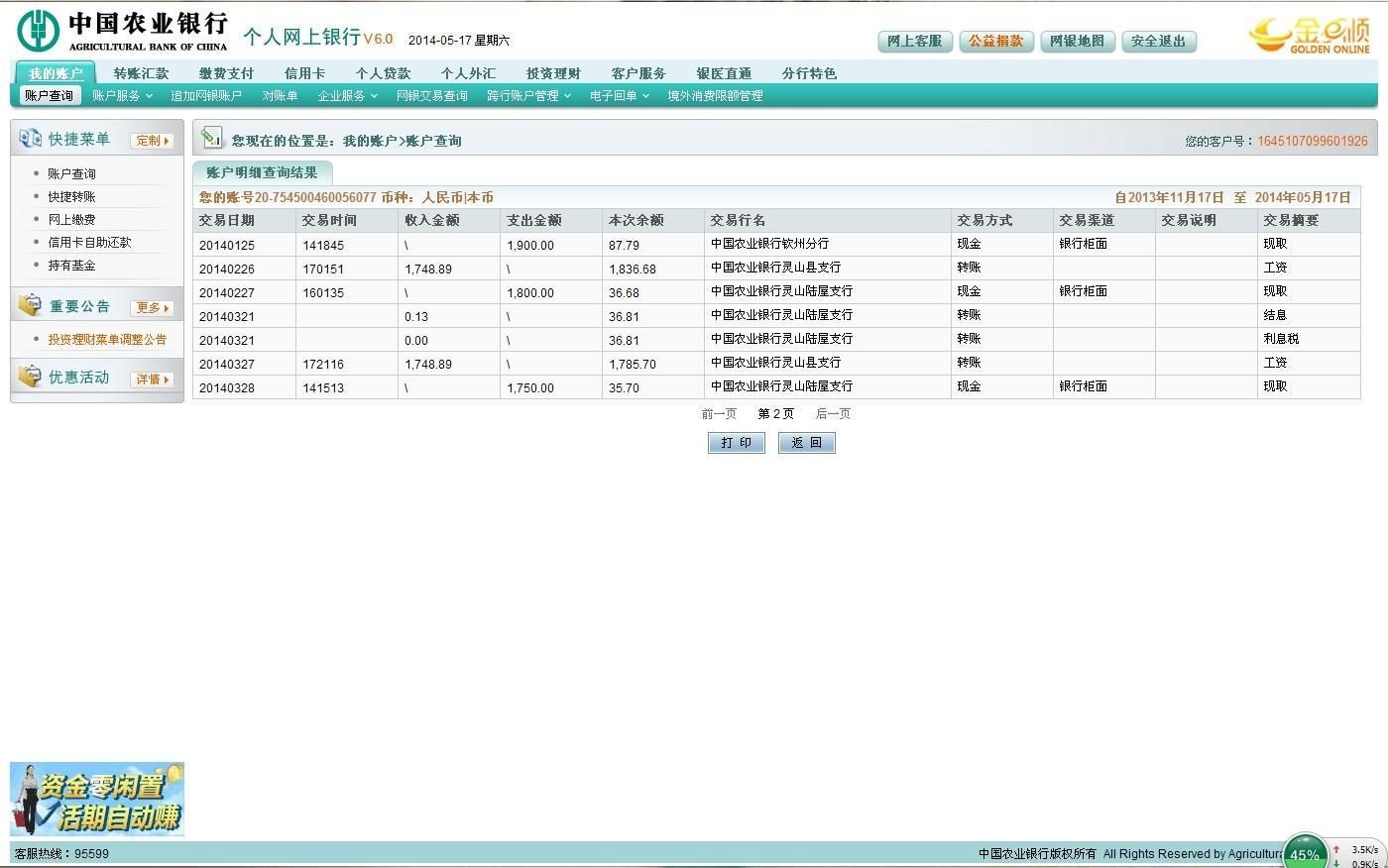Image resolution: width=1388 pixels, height=868 pixels.
Task: Open the 投资理财菜单调整公告 announcement link
Action: point(107,339)
